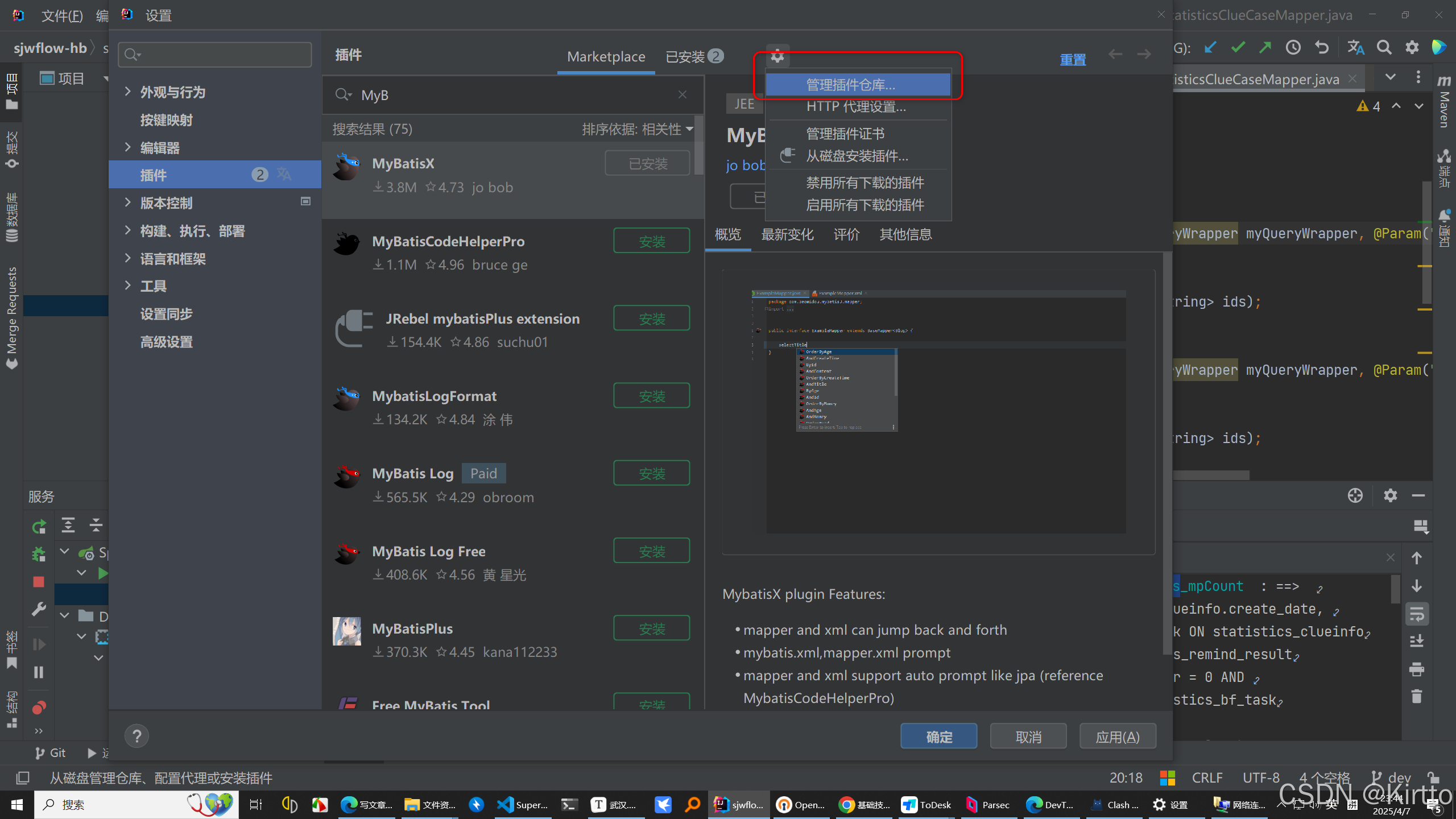Image resolution: width=1456 pixels, height=819 pixels.
Task: Clear the MyB plugin search text
Action: (682, 94)
